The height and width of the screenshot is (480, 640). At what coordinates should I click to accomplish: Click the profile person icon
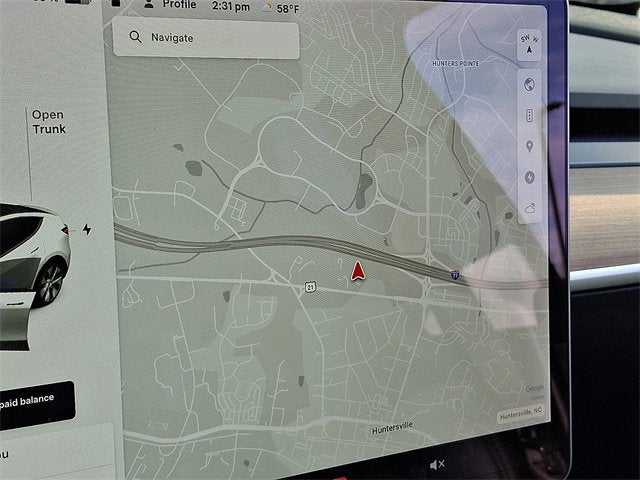149,5
